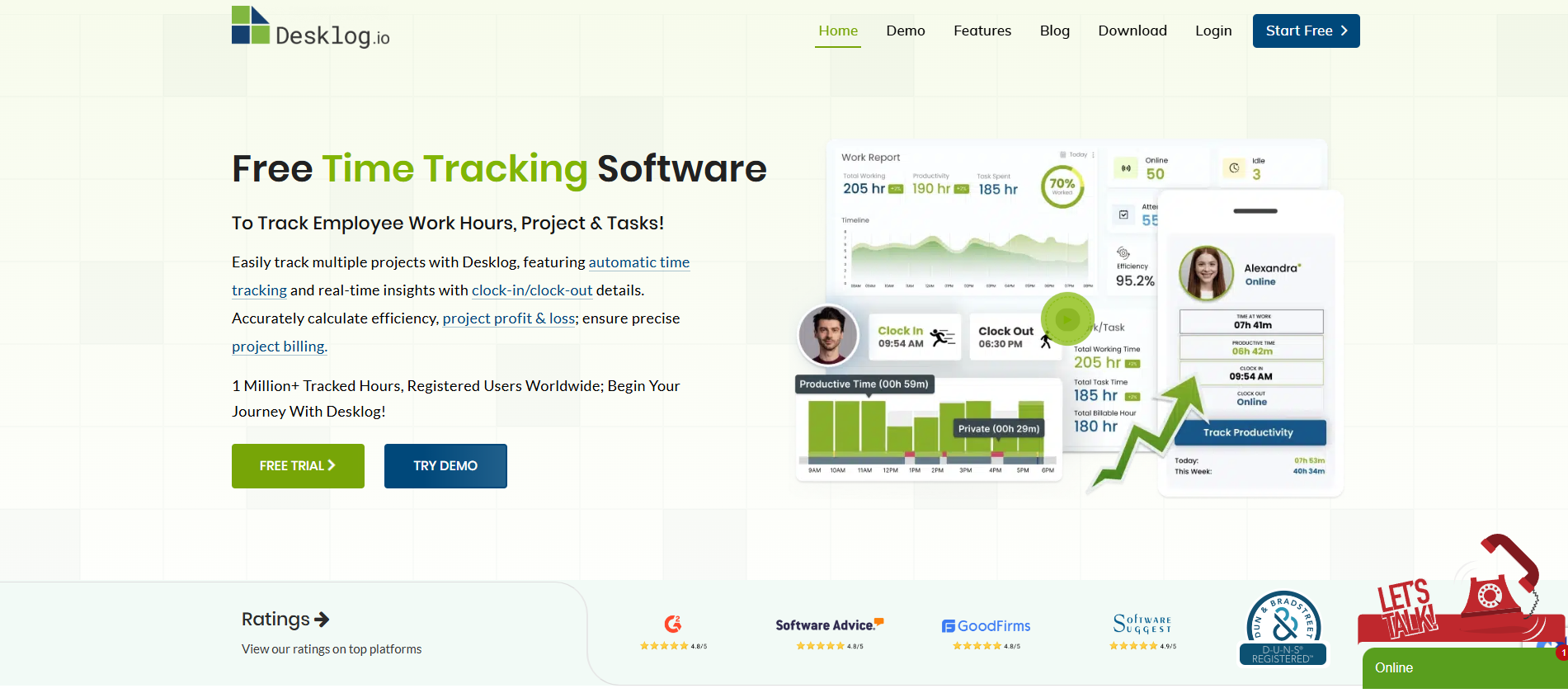Screen dimensions: 1568x693
Task: Open the Home menu item
Action: pyautogui.click(x=838, y=31)
